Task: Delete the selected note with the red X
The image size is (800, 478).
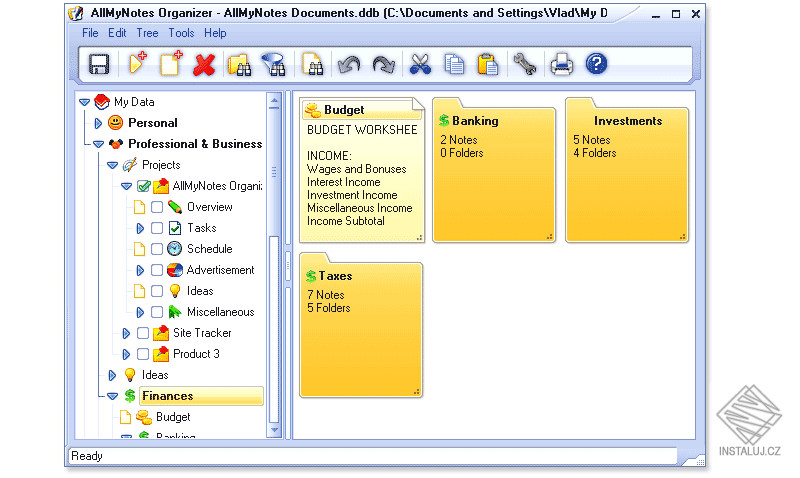Action: coord(204,65)
